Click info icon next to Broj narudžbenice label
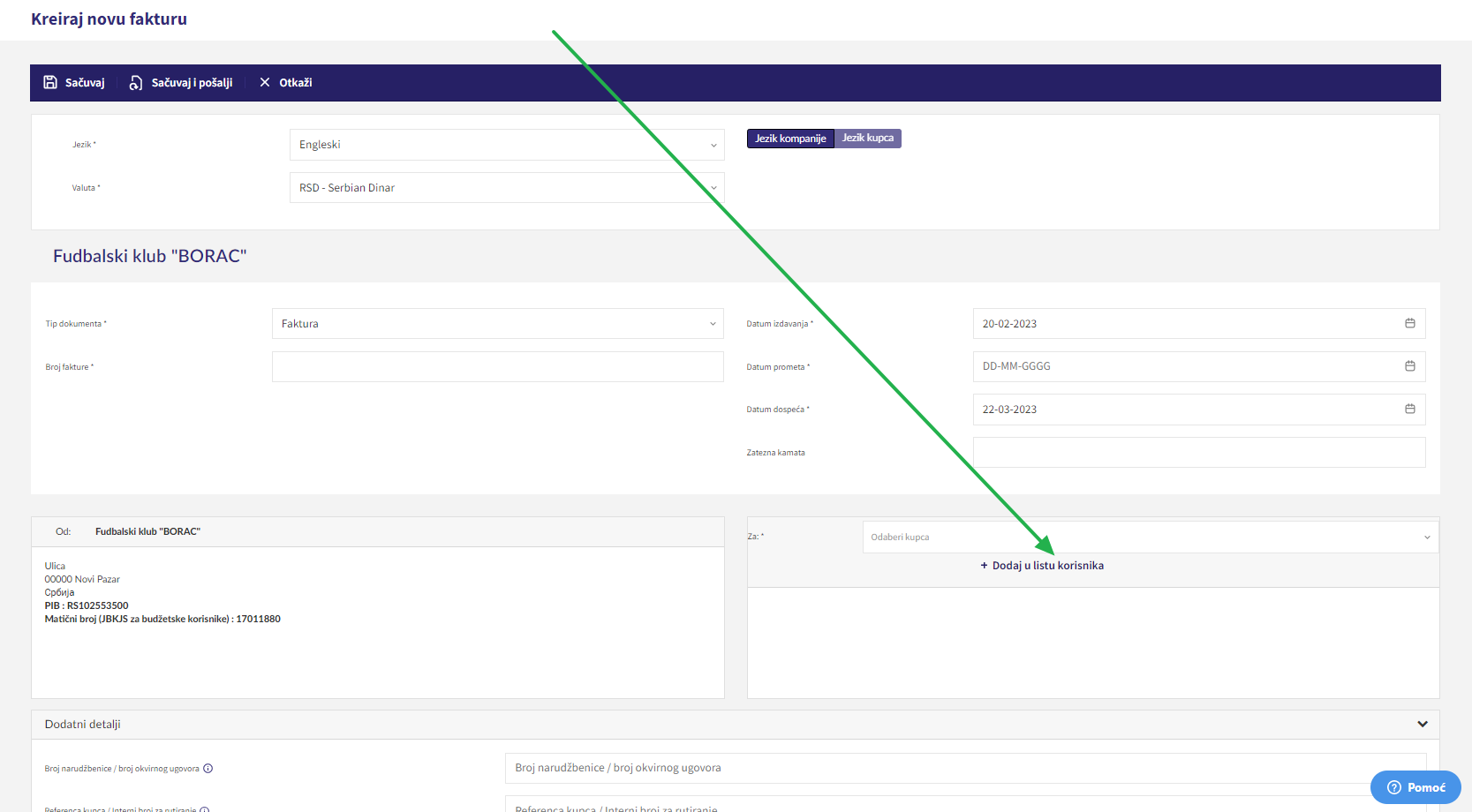The height and width of the screenshot is (812, 1472). click(208, 768)
